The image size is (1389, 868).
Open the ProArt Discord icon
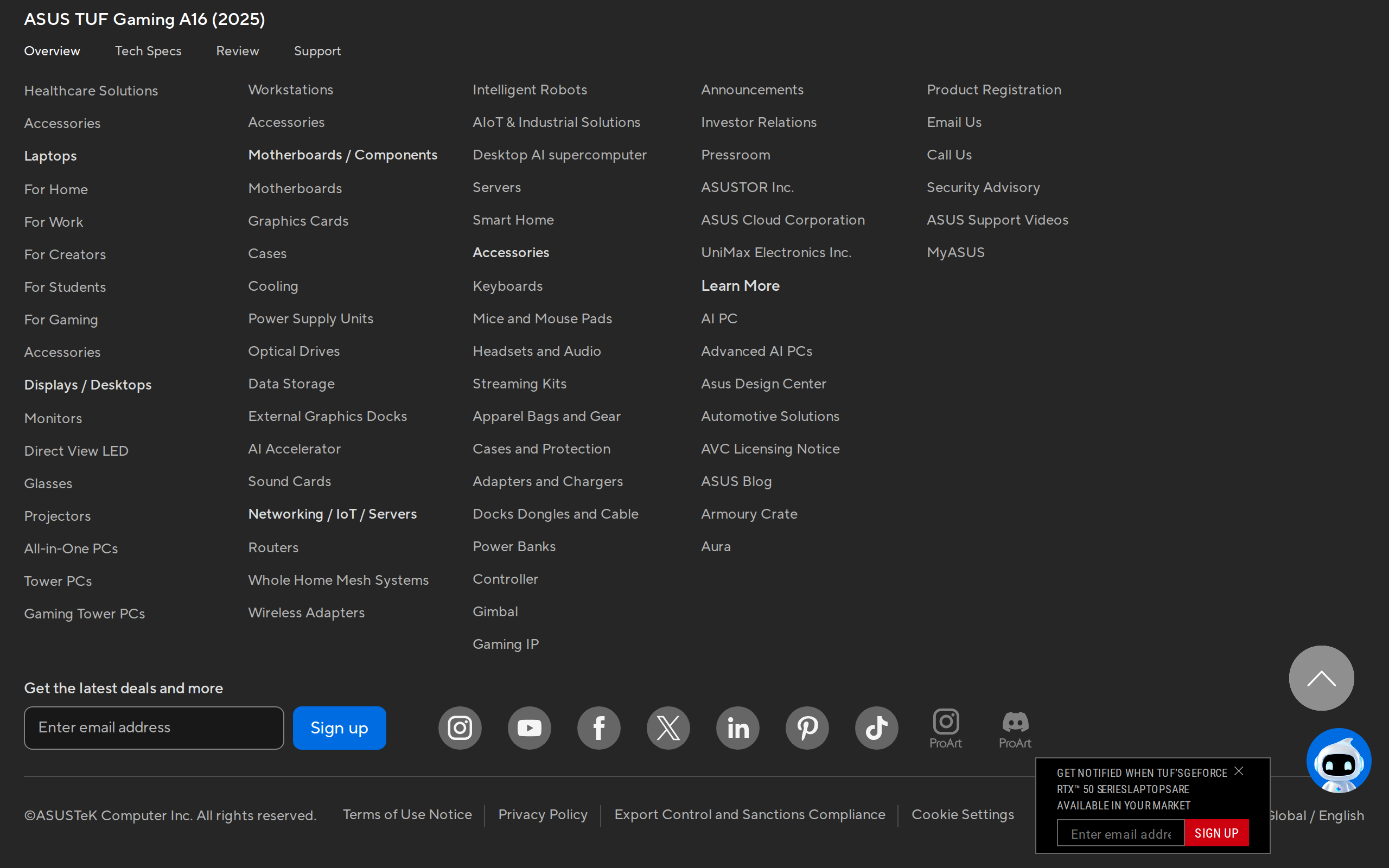[x=1015, y=728]
